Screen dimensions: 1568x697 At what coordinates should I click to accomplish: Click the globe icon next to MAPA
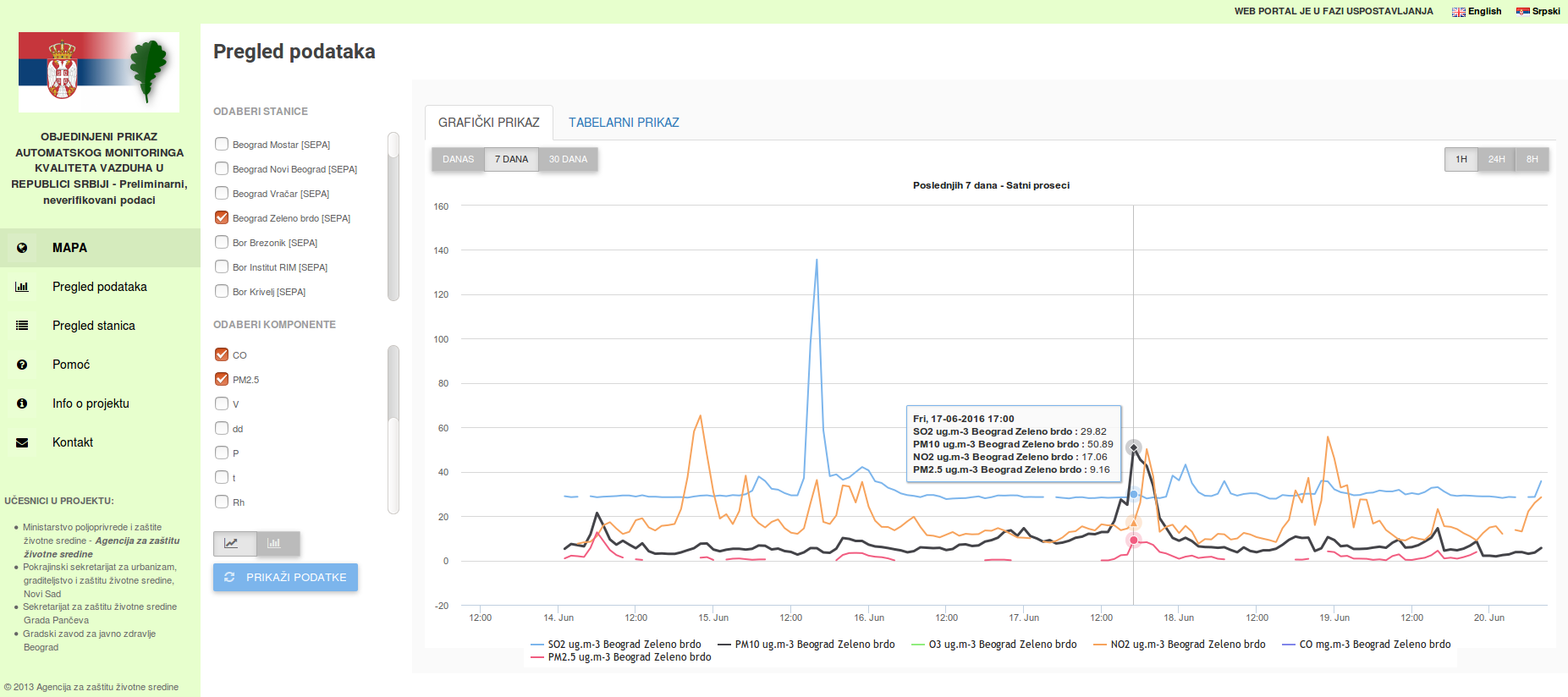pos(22,248)
